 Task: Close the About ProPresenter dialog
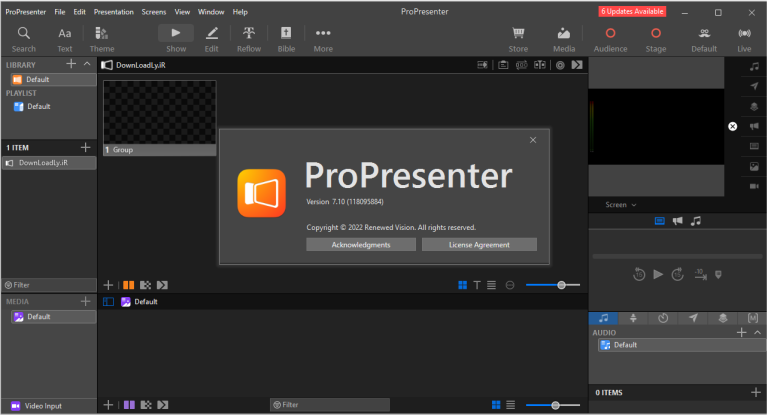533,140
